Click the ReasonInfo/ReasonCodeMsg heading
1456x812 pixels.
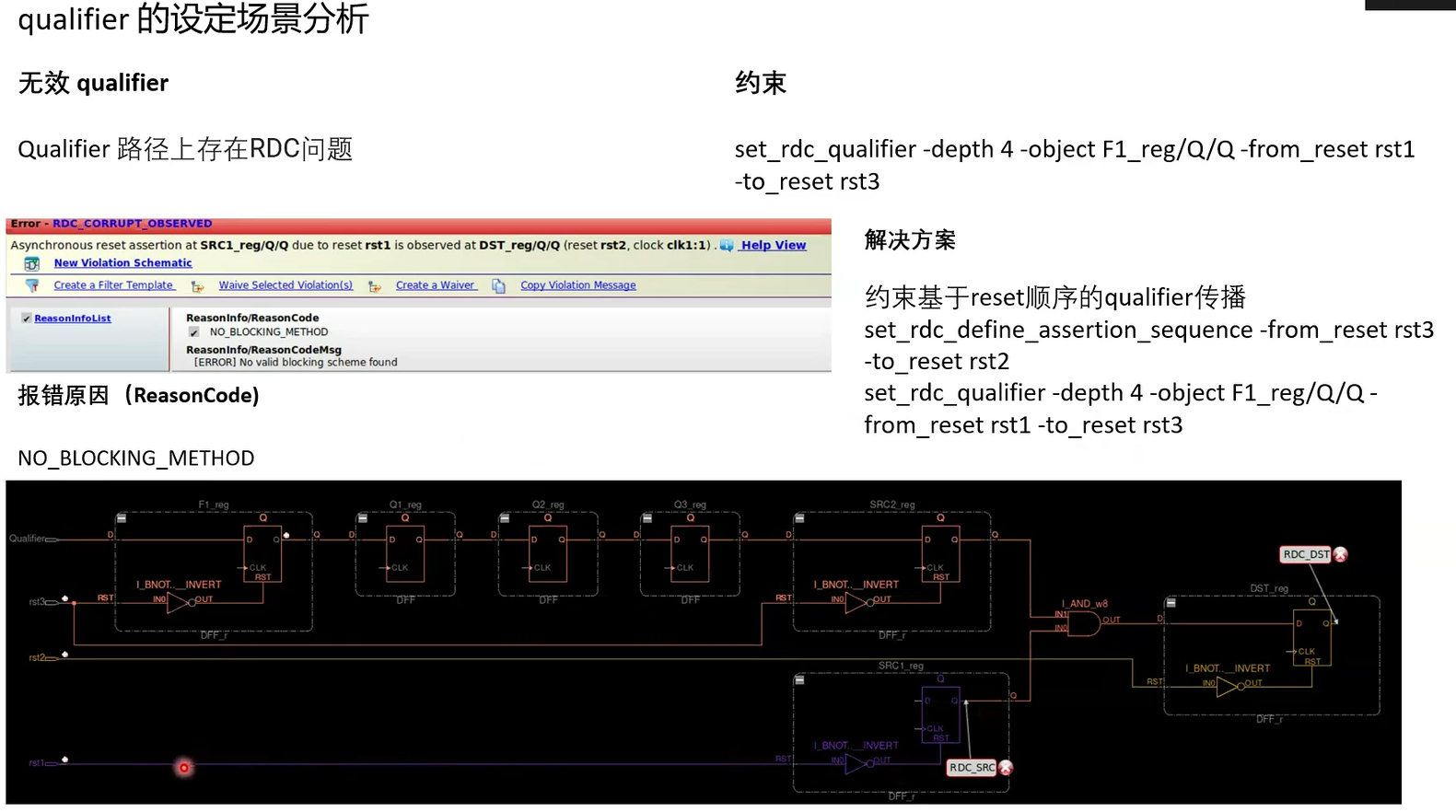[x=263, y=350]
